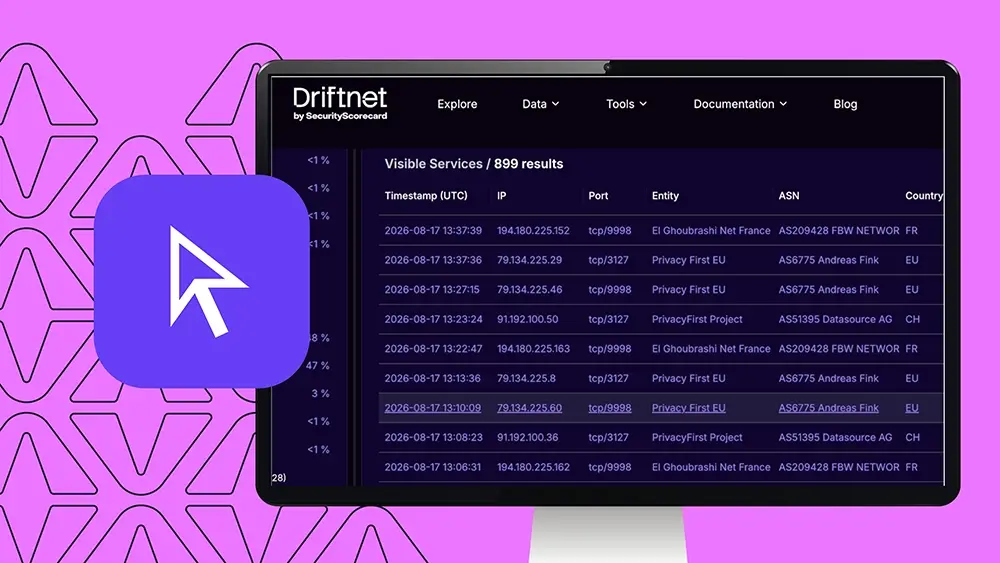Click AS51395 Datasource AG in 13:08:23 row
The height and width of the screenshot is (563, 1000).
point(835,437)
